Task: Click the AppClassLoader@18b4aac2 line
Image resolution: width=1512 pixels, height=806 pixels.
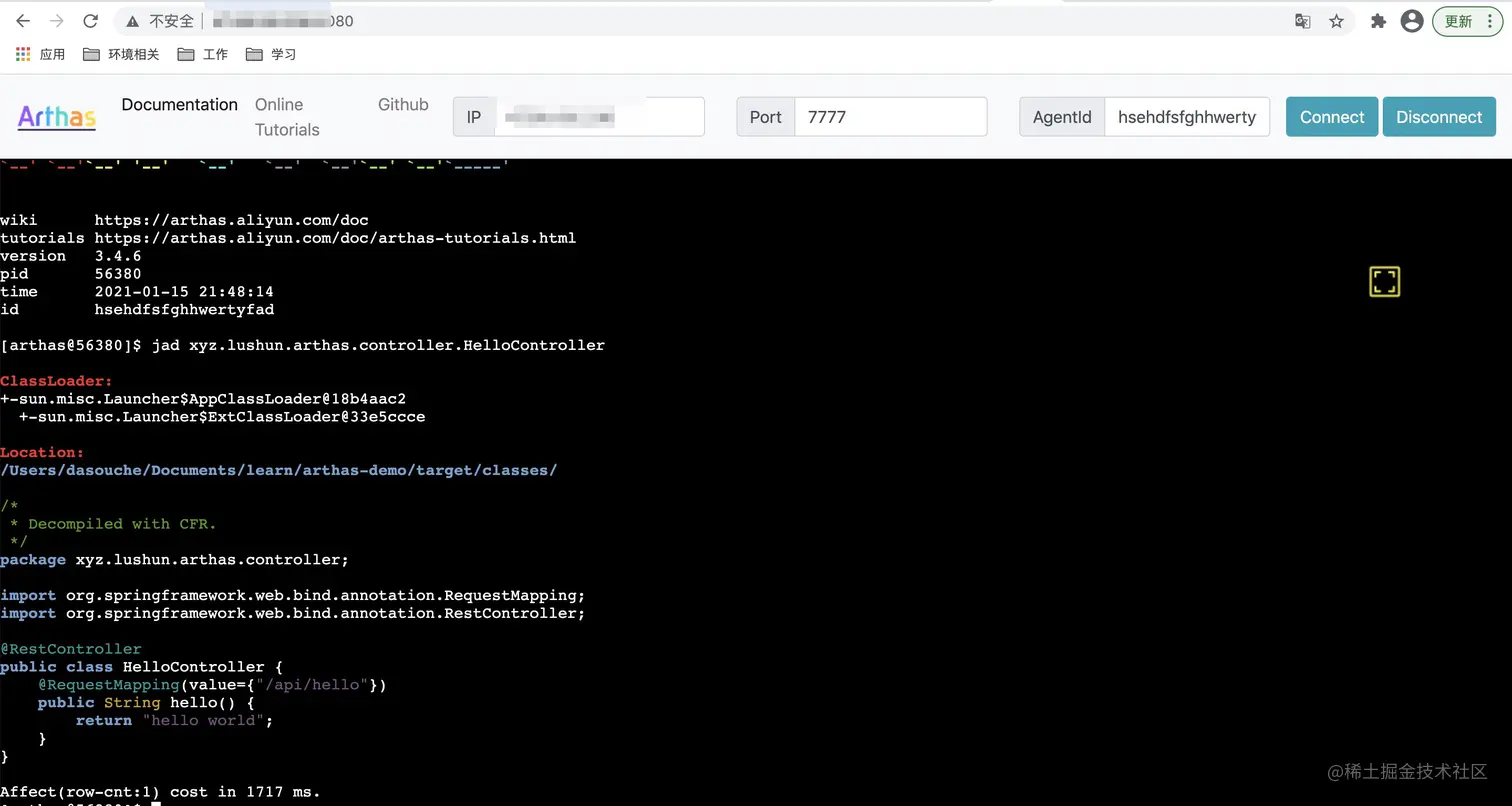Action: click(x=203, y=398)
